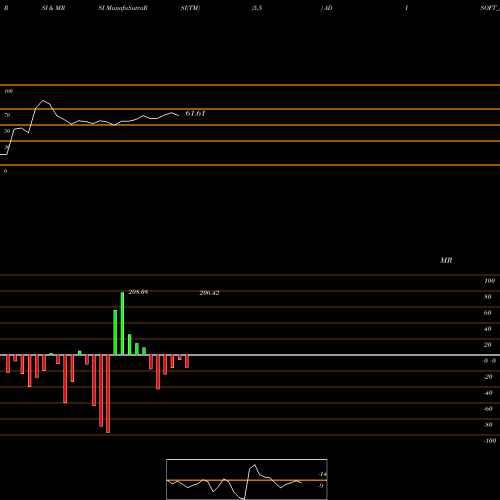
Task: Click the 80 label on MR axis
Action: (488, 297)
